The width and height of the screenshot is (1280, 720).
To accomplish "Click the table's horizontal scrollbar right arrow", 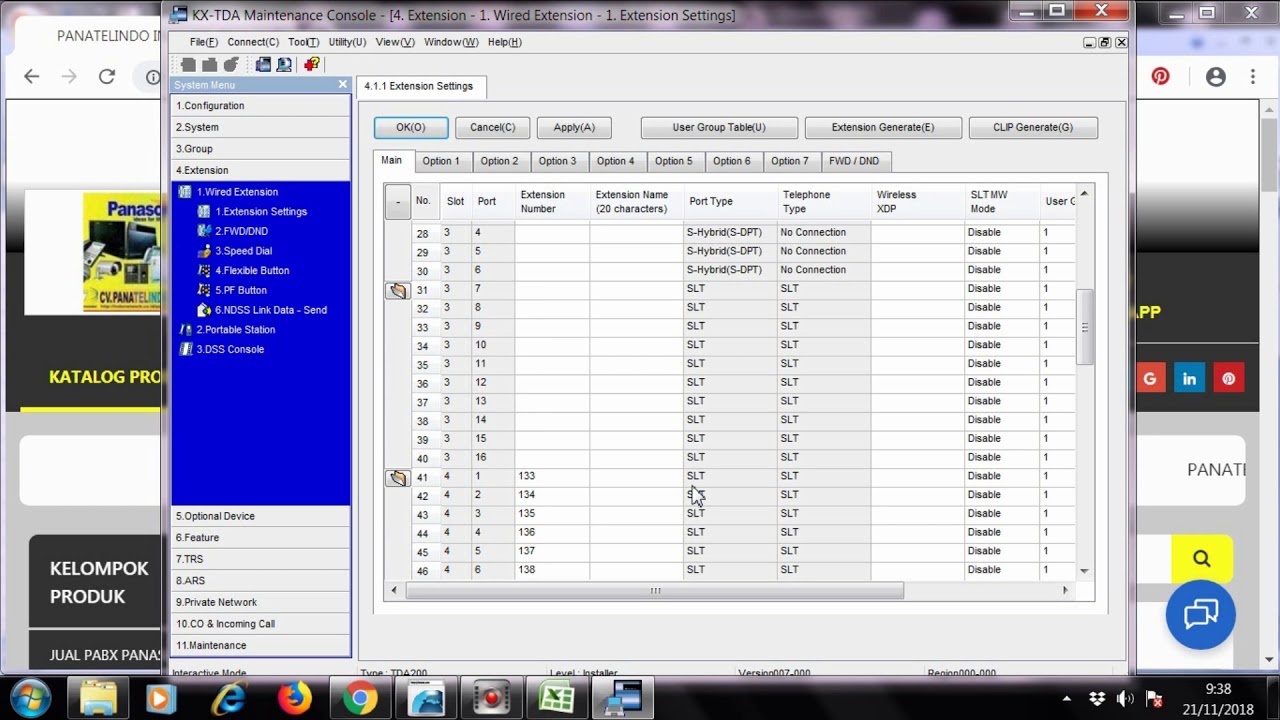I will click(x=1065, y=590).
